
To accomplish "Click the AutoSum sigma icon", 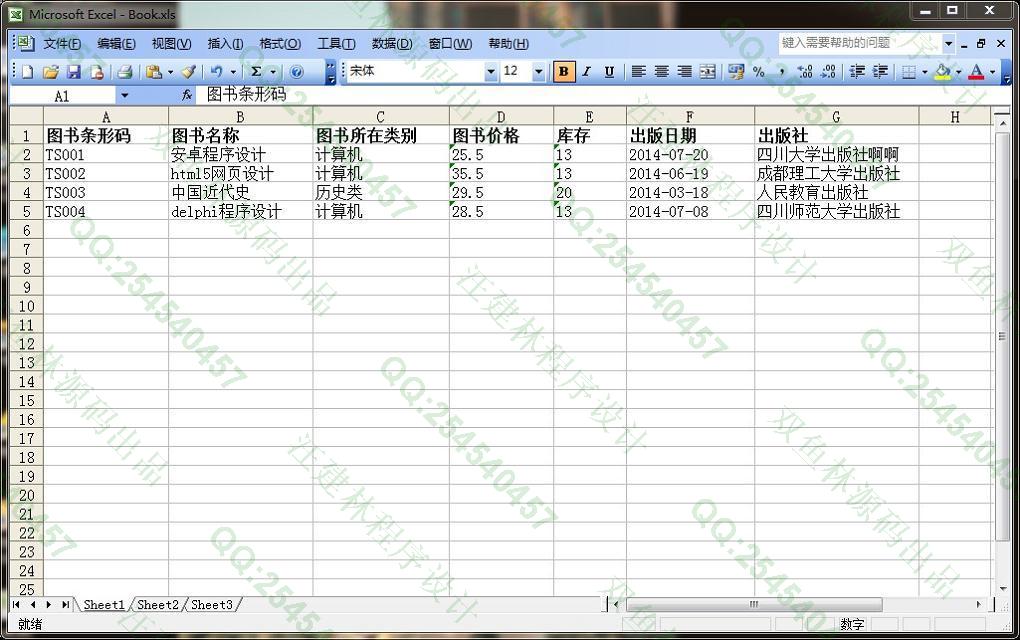I will tap(256, 72).
